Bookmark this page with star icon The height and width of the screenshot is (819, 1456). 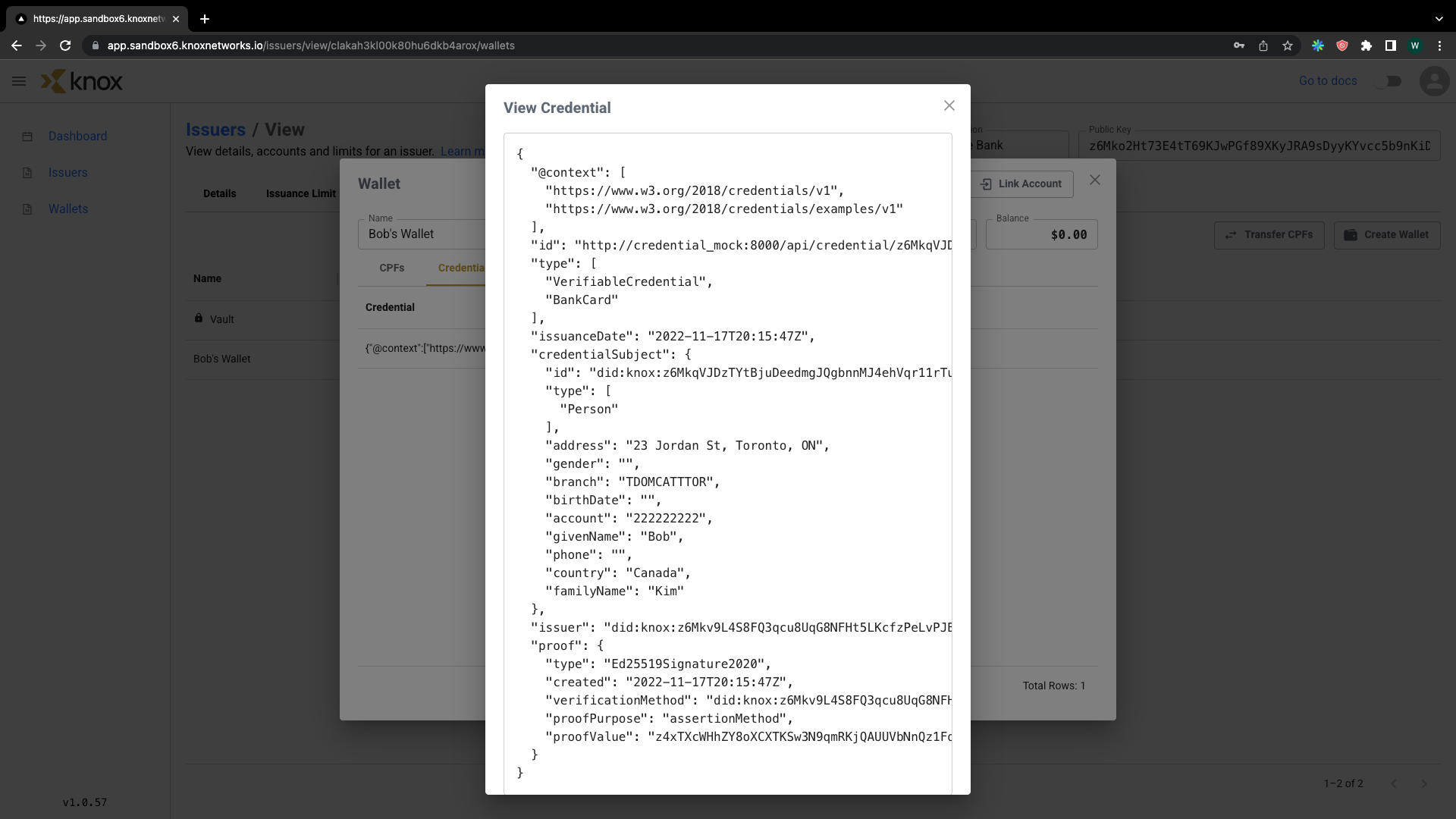[x=1287, y=45]
